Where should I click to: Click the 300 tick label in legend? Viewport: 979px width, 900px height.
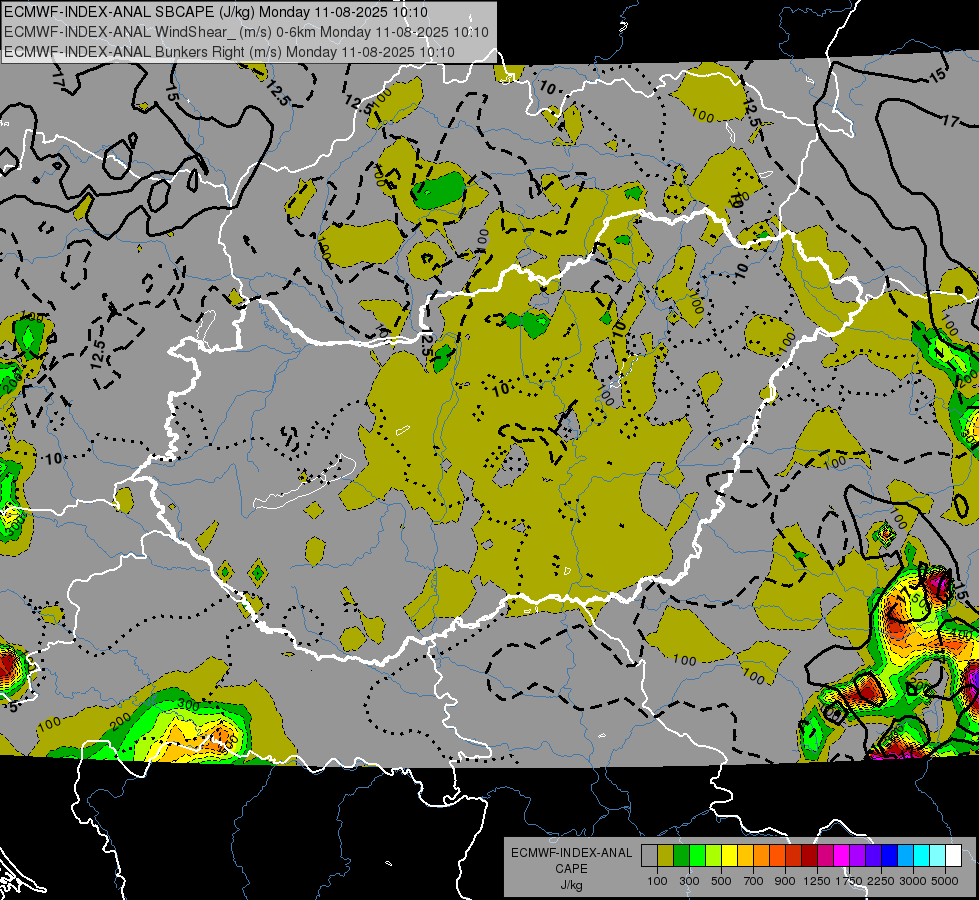coord(689,881)
